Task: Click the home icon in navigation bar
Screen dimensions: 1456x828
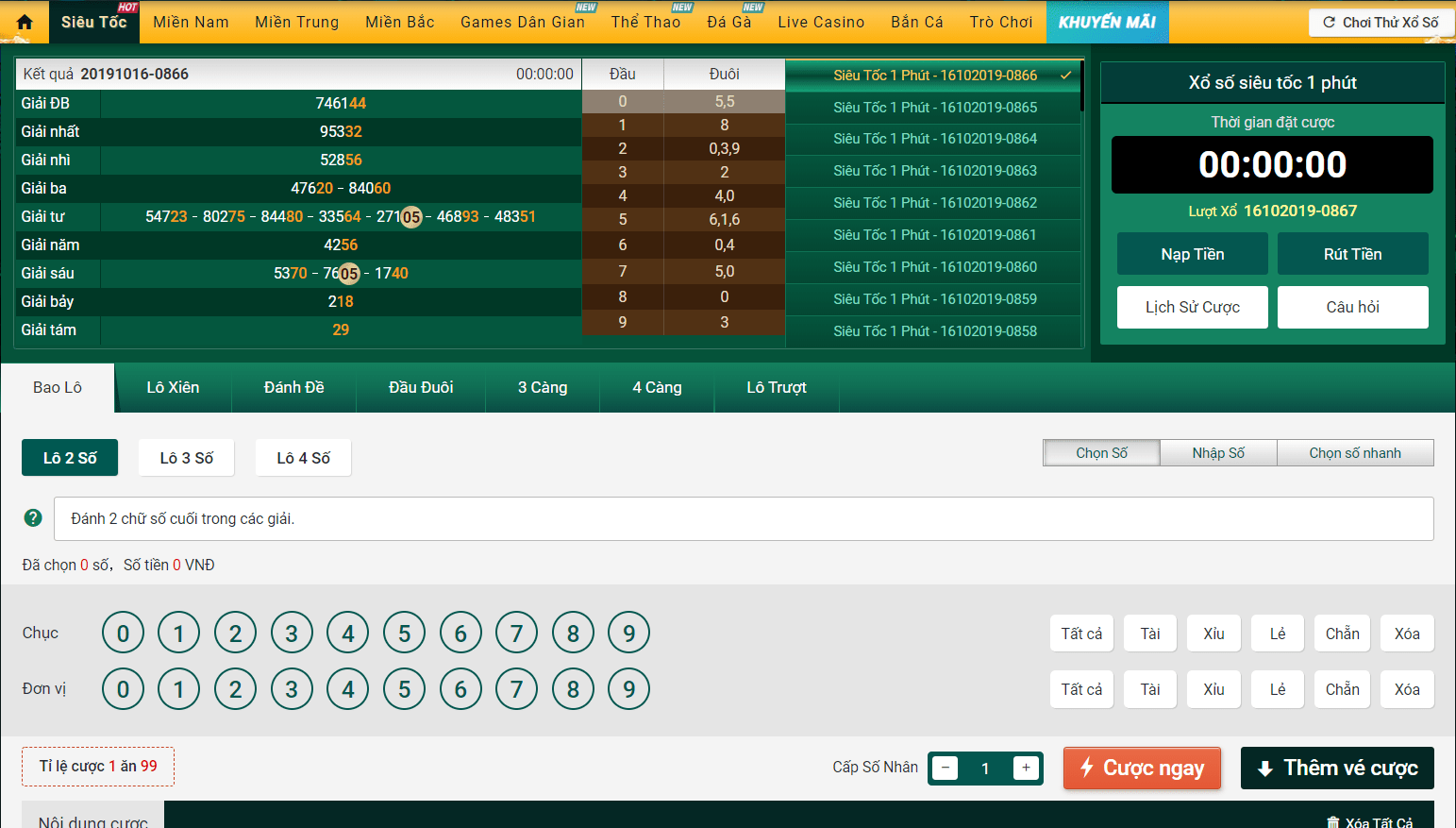Action: (25, 22)
